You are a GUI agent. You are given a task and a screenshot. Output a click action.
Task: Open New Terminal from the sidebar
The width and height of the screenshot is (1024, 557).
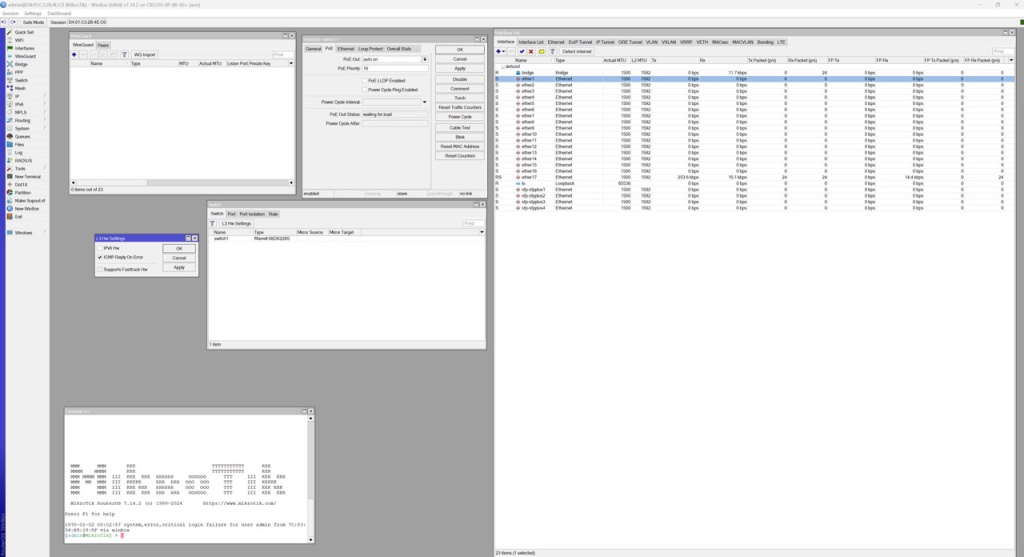coord(27,176)
